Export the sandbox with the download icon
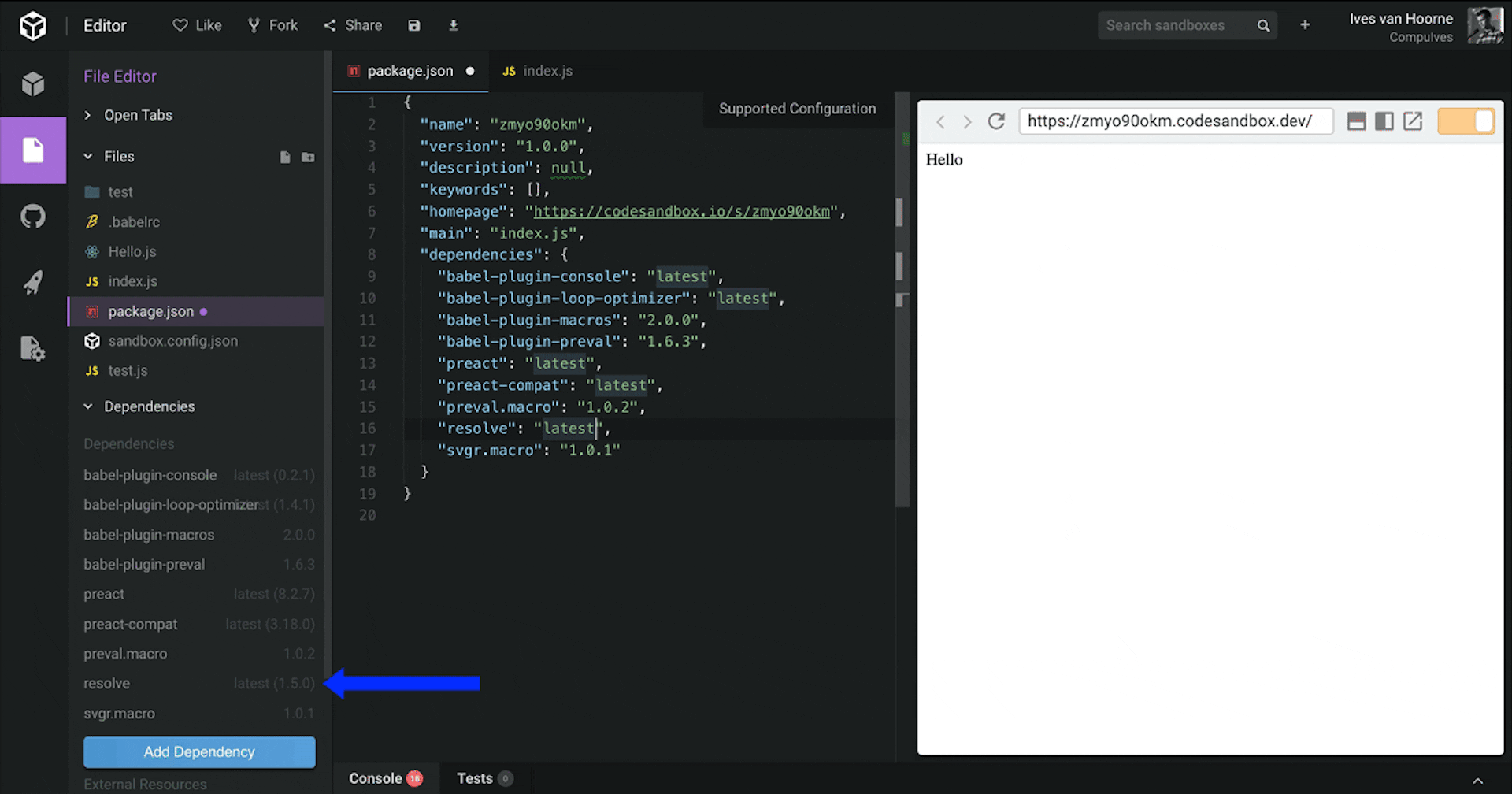Viewport: 1512px width, 794px height. tap(453, 24)
